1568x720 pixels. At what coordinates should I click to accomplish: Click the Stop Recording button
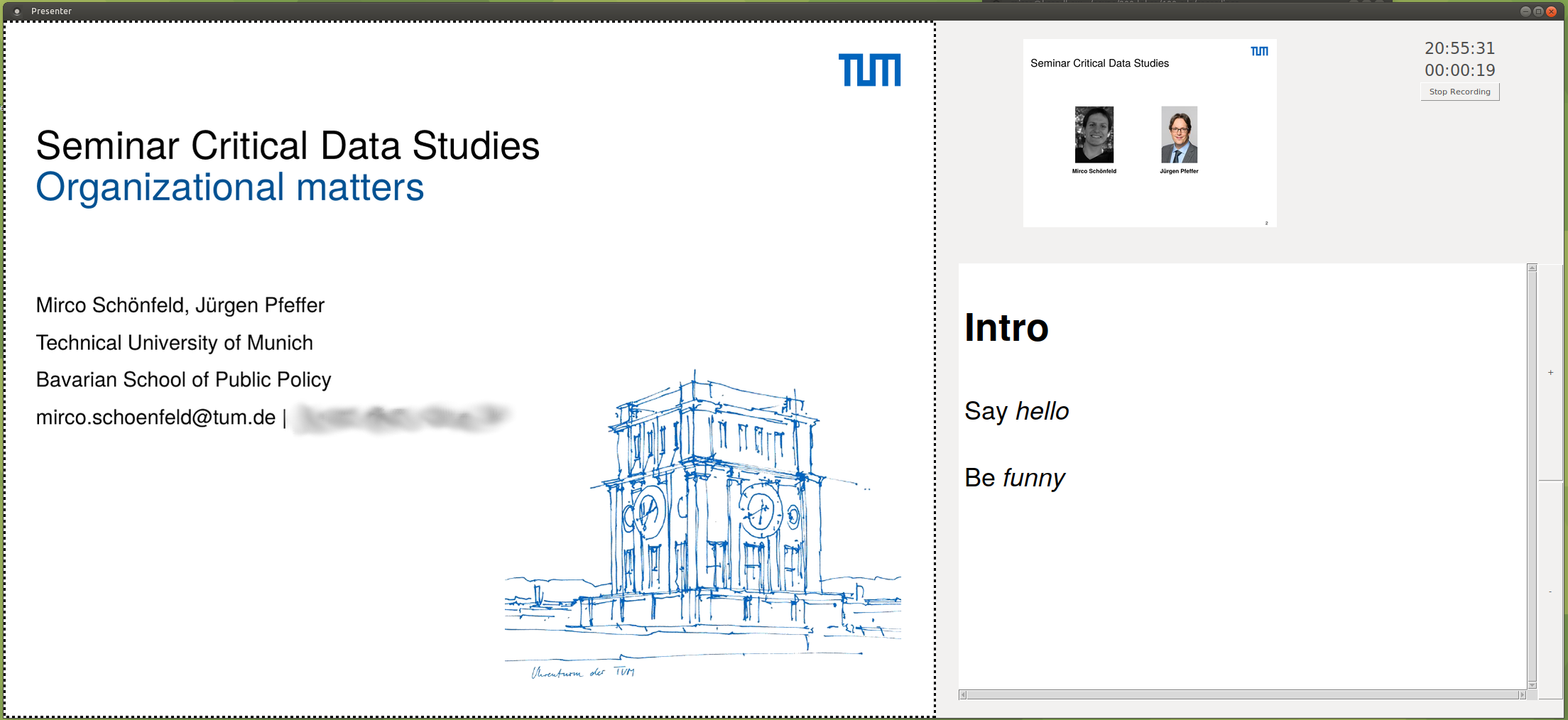1459,92
